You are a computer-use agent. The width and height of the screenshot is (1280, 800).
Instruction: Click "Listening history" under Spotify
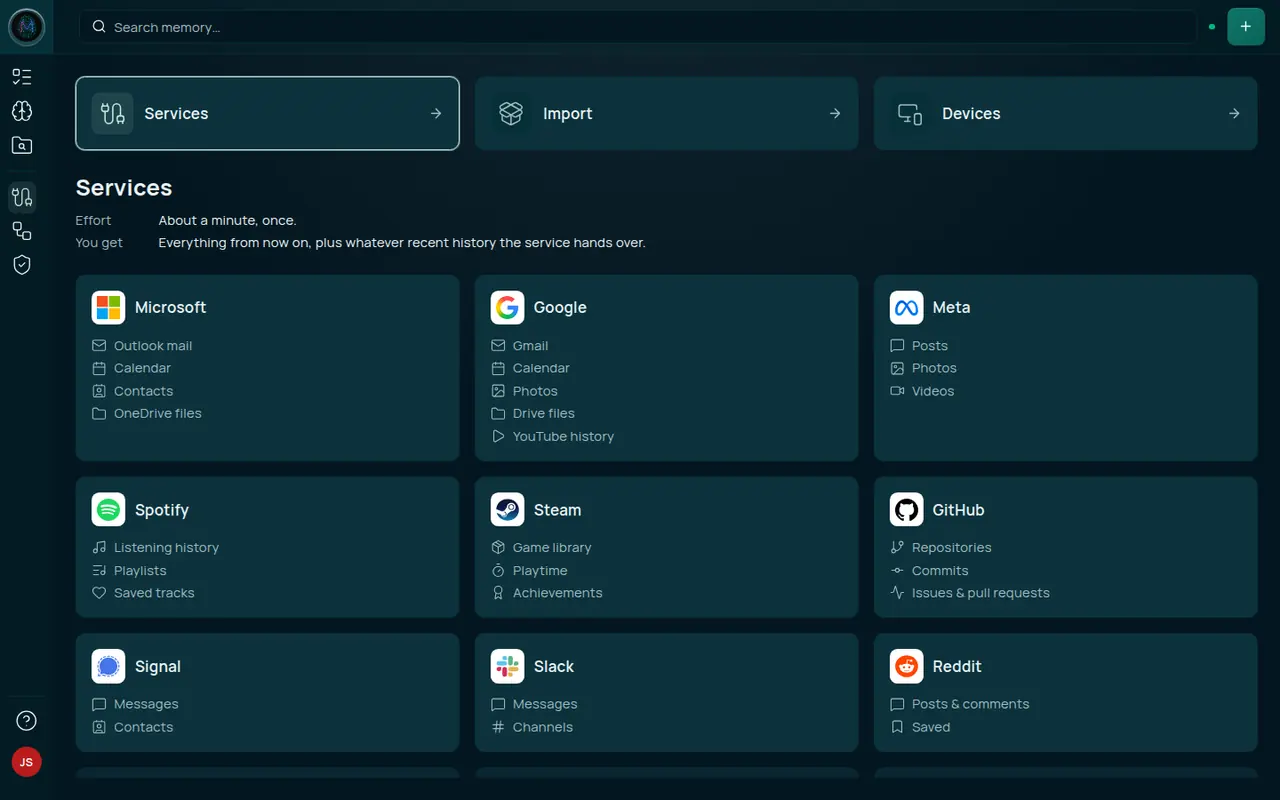166,548
